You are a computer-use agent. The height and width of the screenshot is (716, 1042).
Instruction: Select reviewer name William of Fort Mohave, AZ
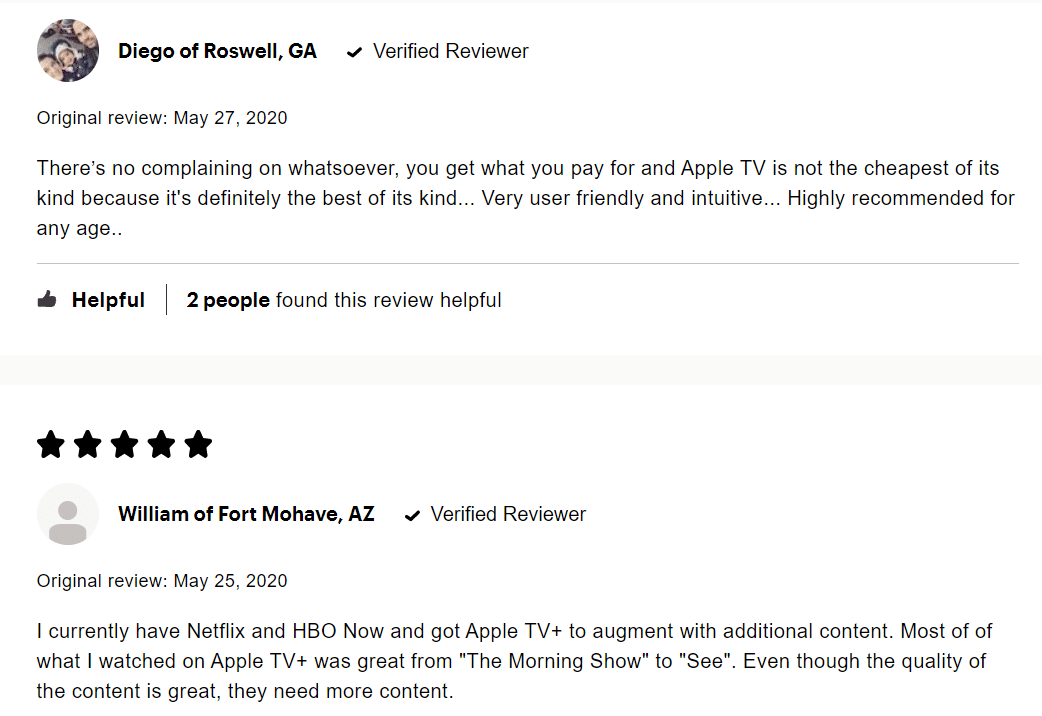247,514
